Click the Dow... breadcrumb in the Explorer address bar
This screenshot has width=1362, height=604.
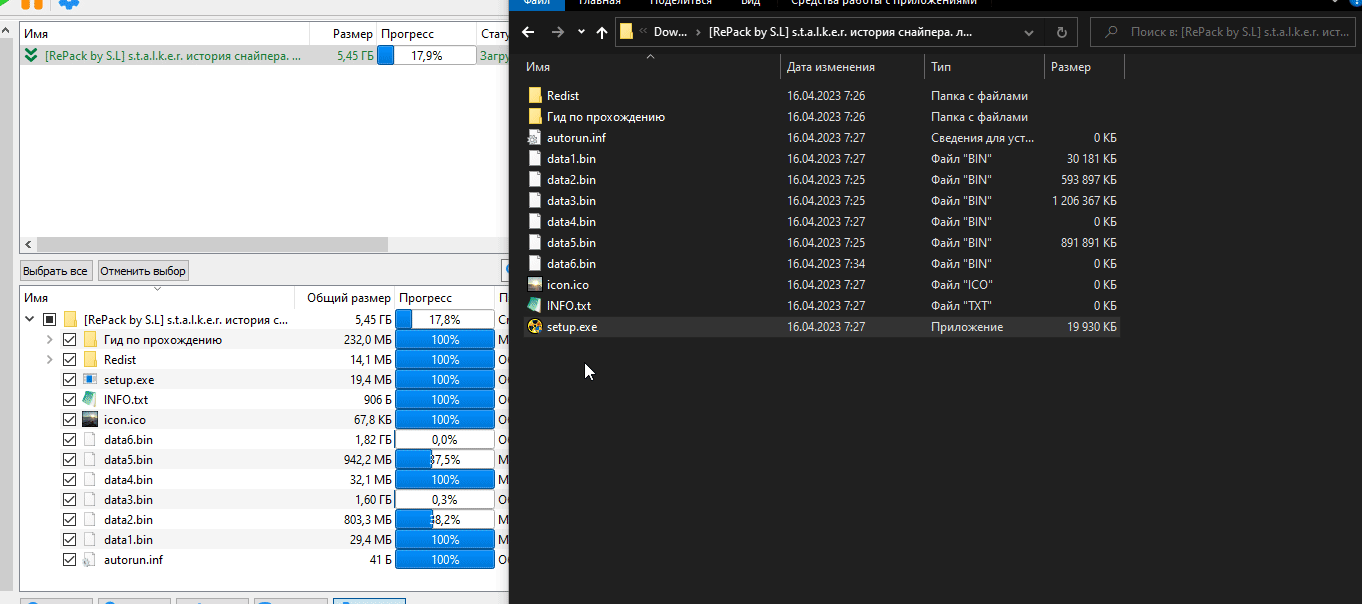[670, 32]
